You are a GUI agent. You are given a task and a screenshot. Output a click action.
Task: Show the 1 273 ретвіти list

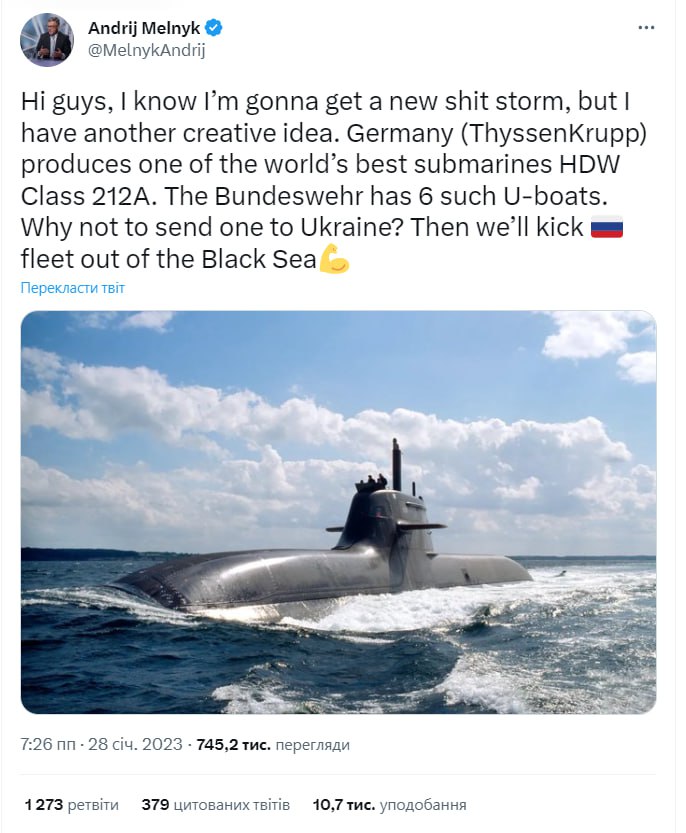pyautogui.click(x=71, y=804)
